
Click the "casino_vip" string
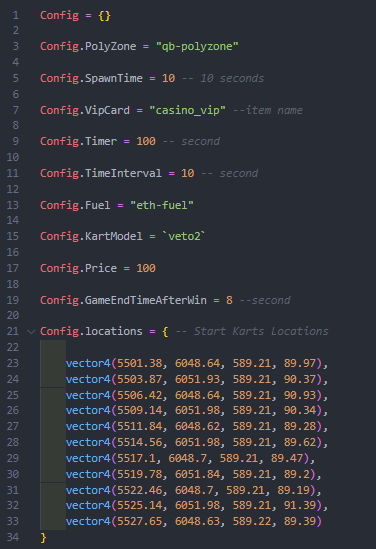pyautogui.click(x=187, y=110)
